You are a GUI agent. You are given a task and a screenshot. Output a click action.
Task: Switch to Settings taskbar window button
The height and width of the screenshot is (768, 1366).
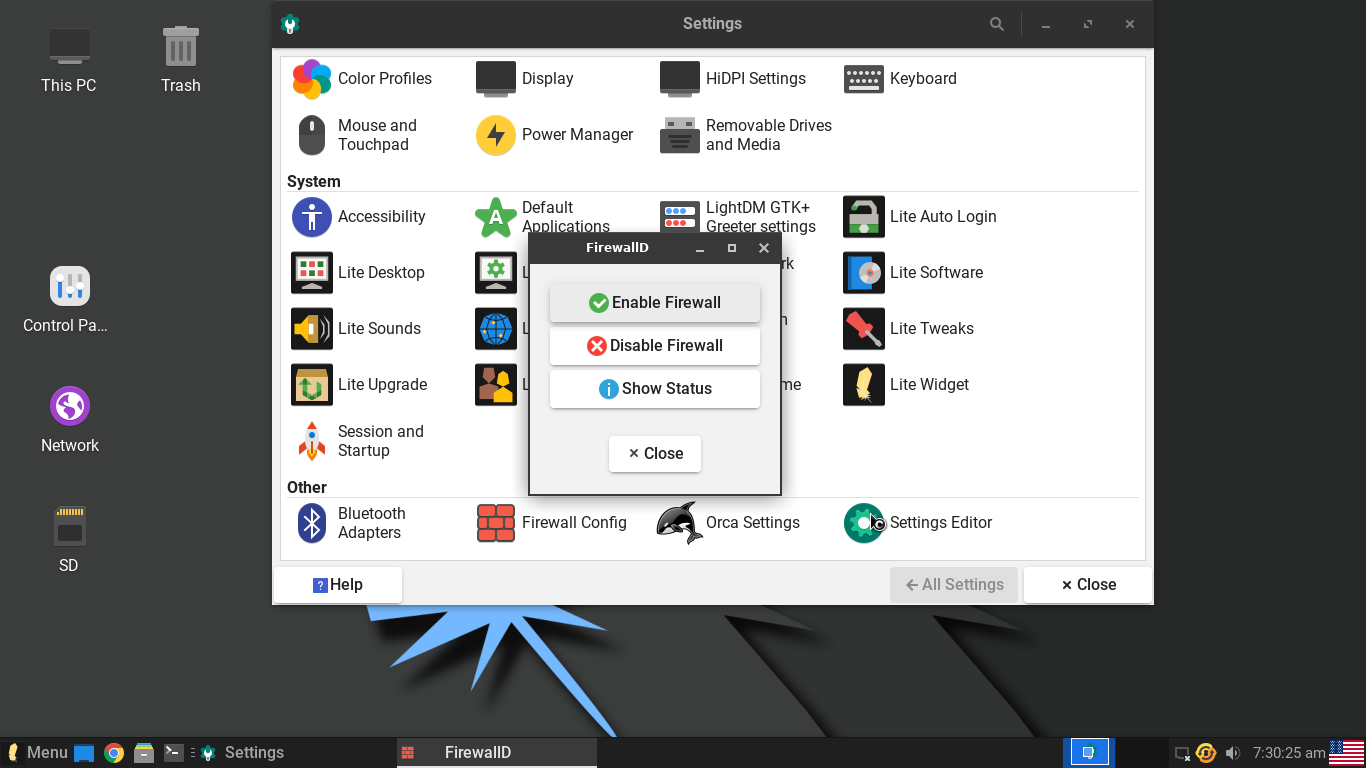coord(296,753)
